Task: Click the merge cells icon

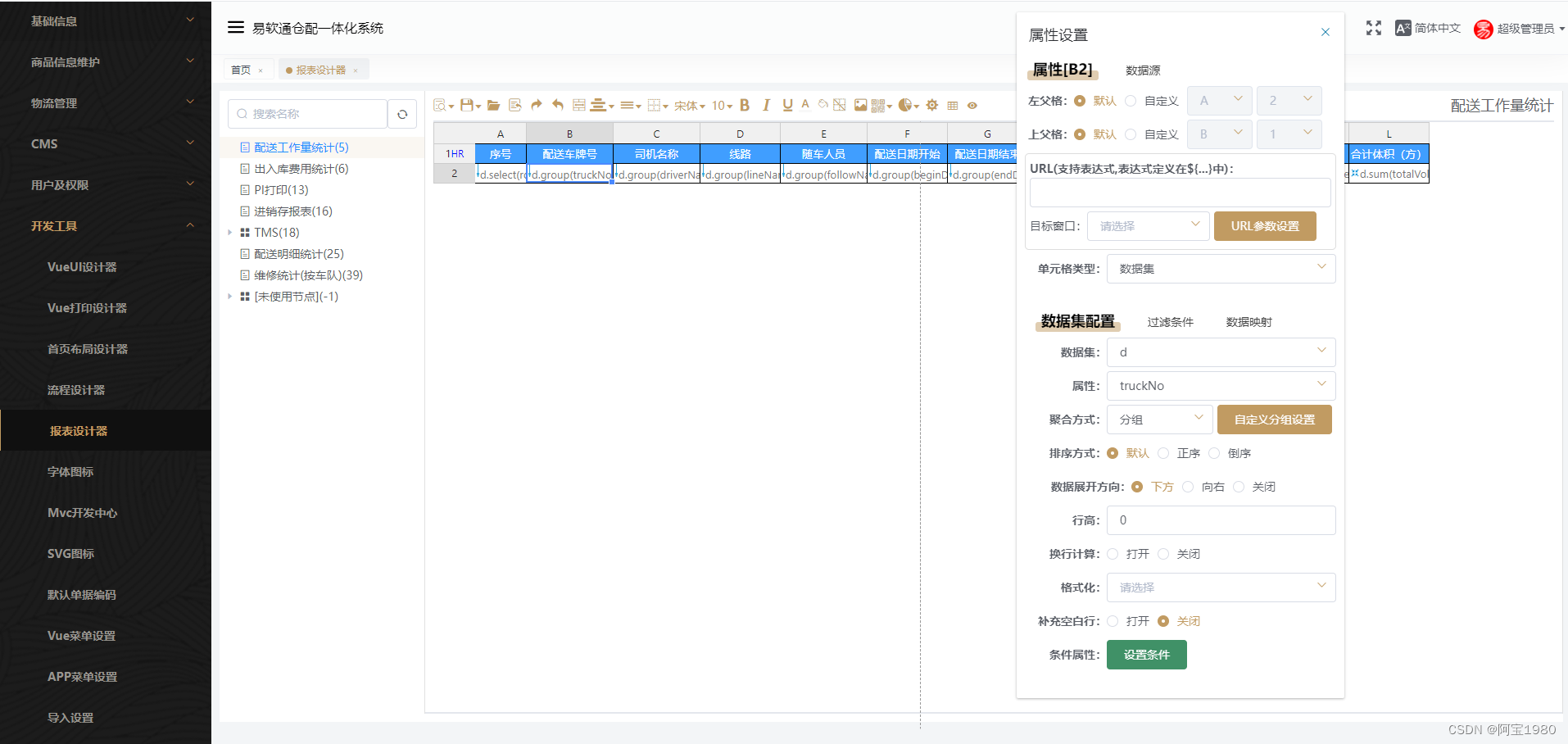Action: point(579,105)
